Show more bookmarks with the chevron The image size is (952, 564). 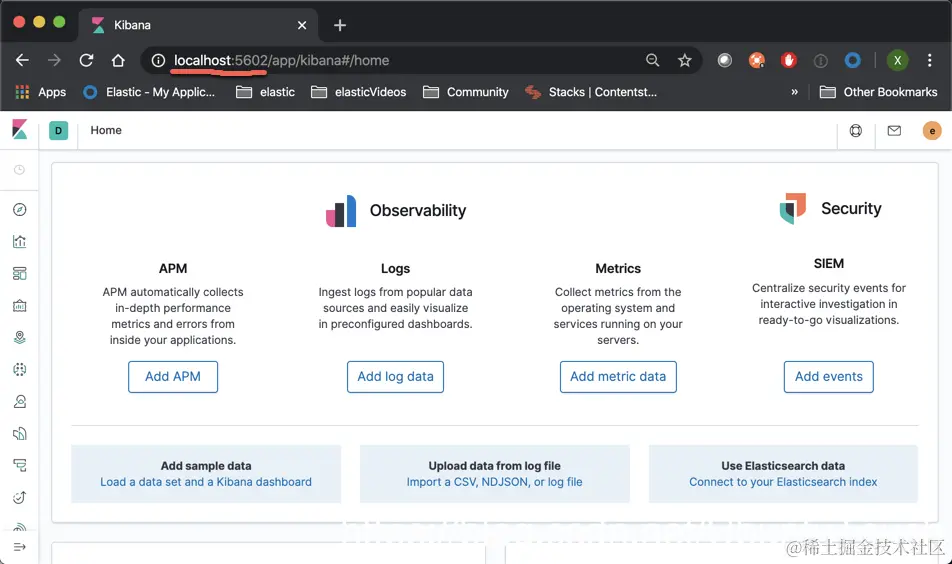(794, 92)
